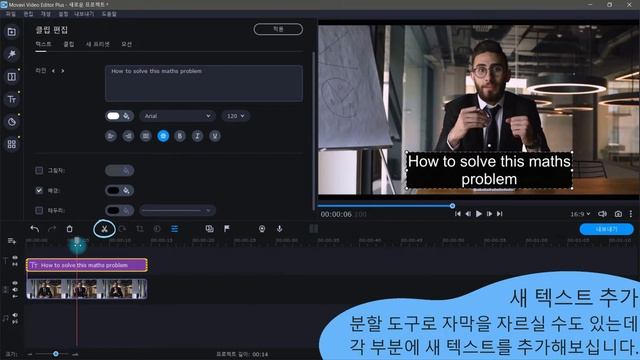Viewport: 640px width, 360px height.
Task: Click the preview progress bar handle
Action: pyautogui.click(x=452, y=206)
